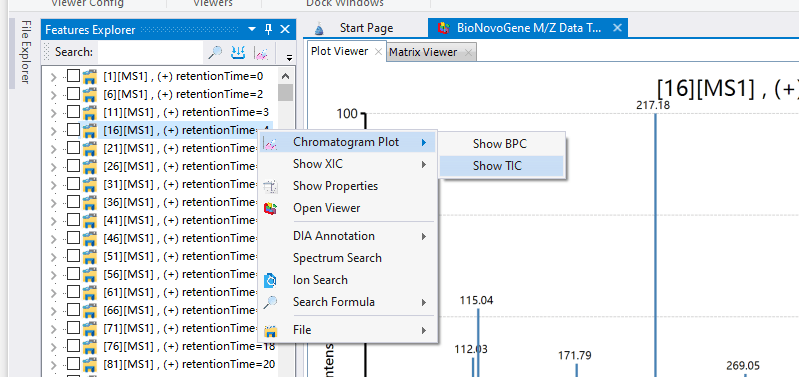Check the box for [6][MS1] retentionTime=2
Image resolution: width=799 pixels, height=377 pixels.
pyautogui.click(x=74, y=94)
